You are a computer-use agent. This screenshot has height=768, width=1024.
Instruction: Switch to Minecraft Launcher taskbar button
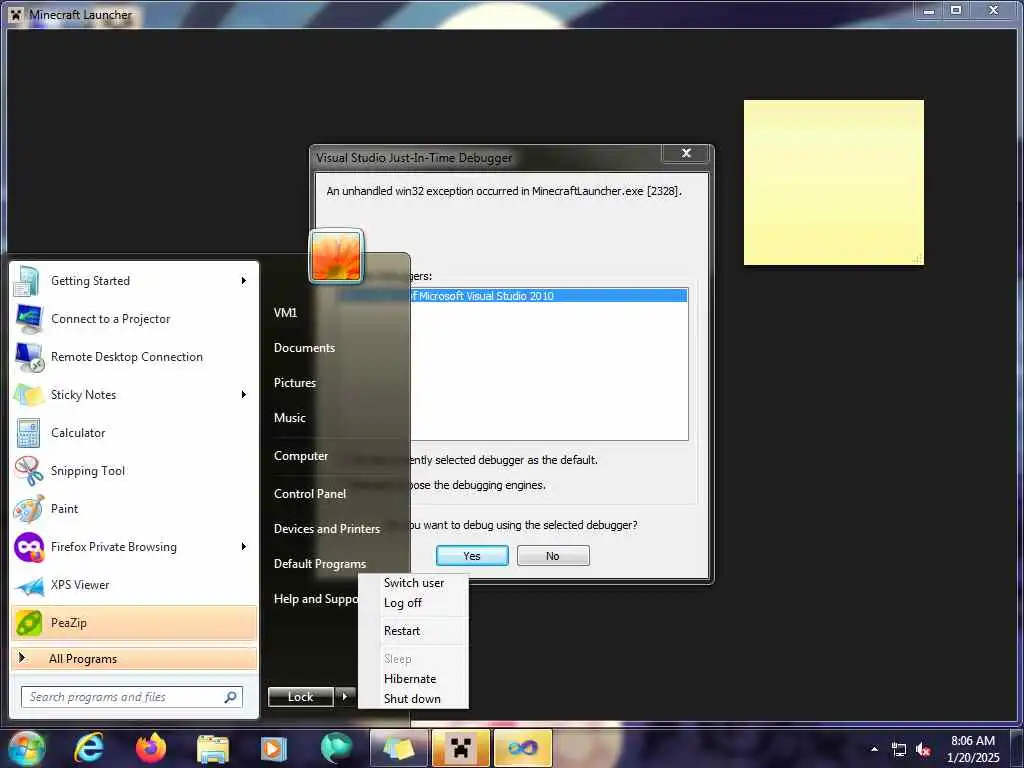tap(461, 748)
